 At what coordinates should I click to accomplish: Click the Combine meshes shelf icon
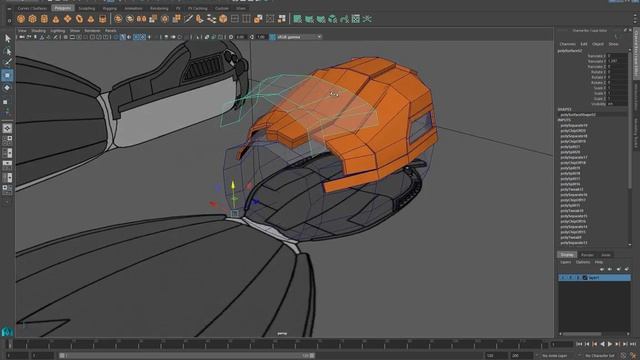coord(118,19)
